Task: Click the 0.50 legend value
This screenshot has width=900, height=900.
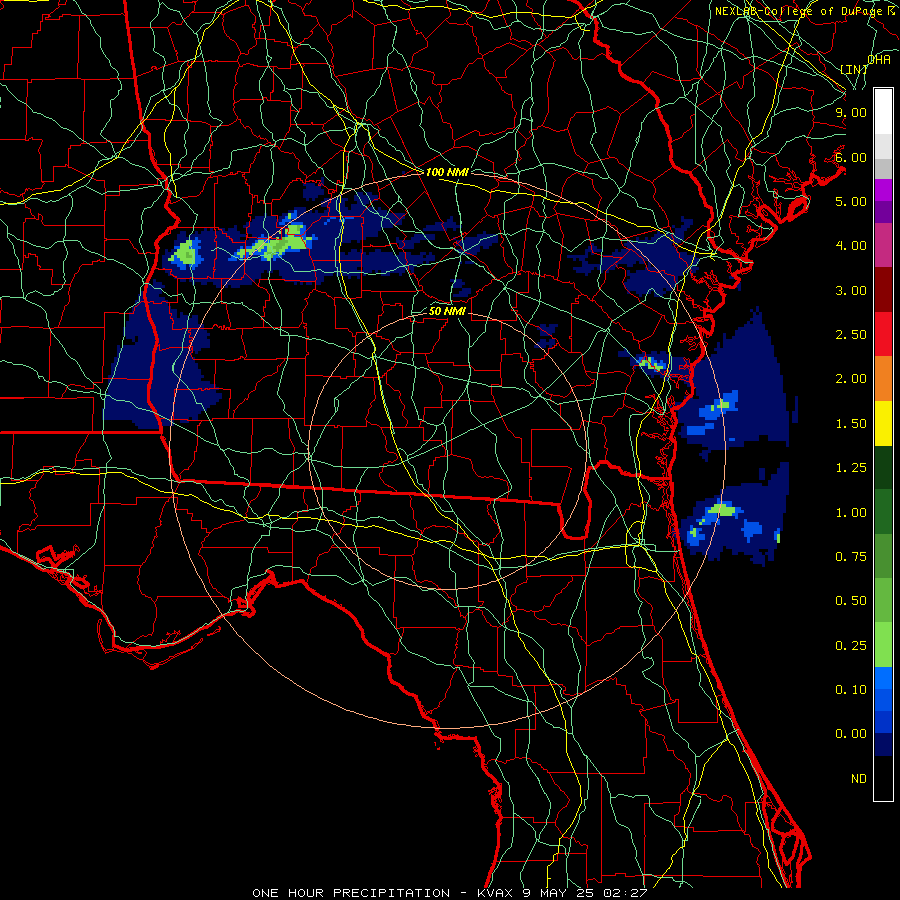Action: tap(851, 601)
